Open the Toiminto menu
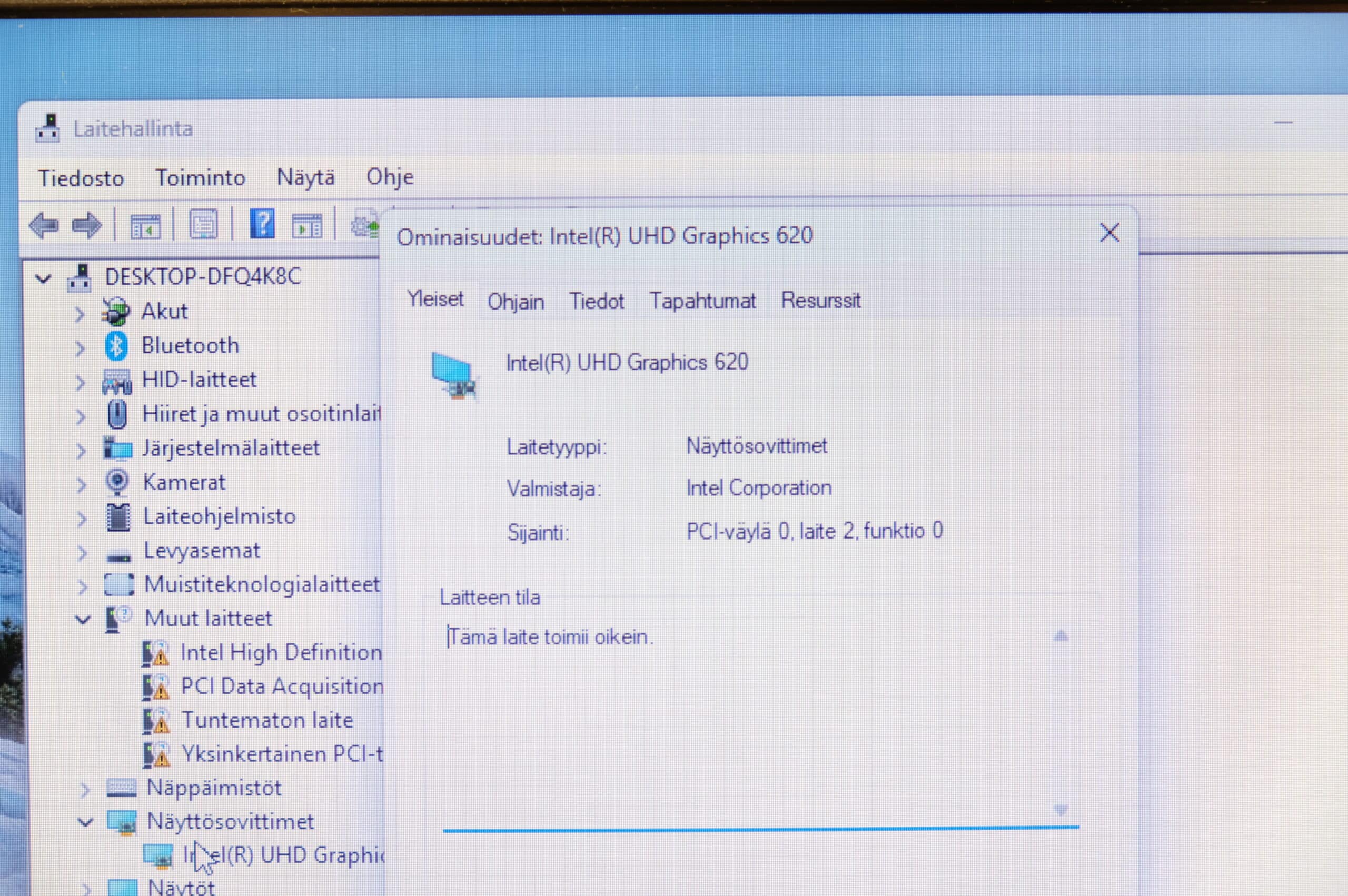 click(x=201, y=178)
